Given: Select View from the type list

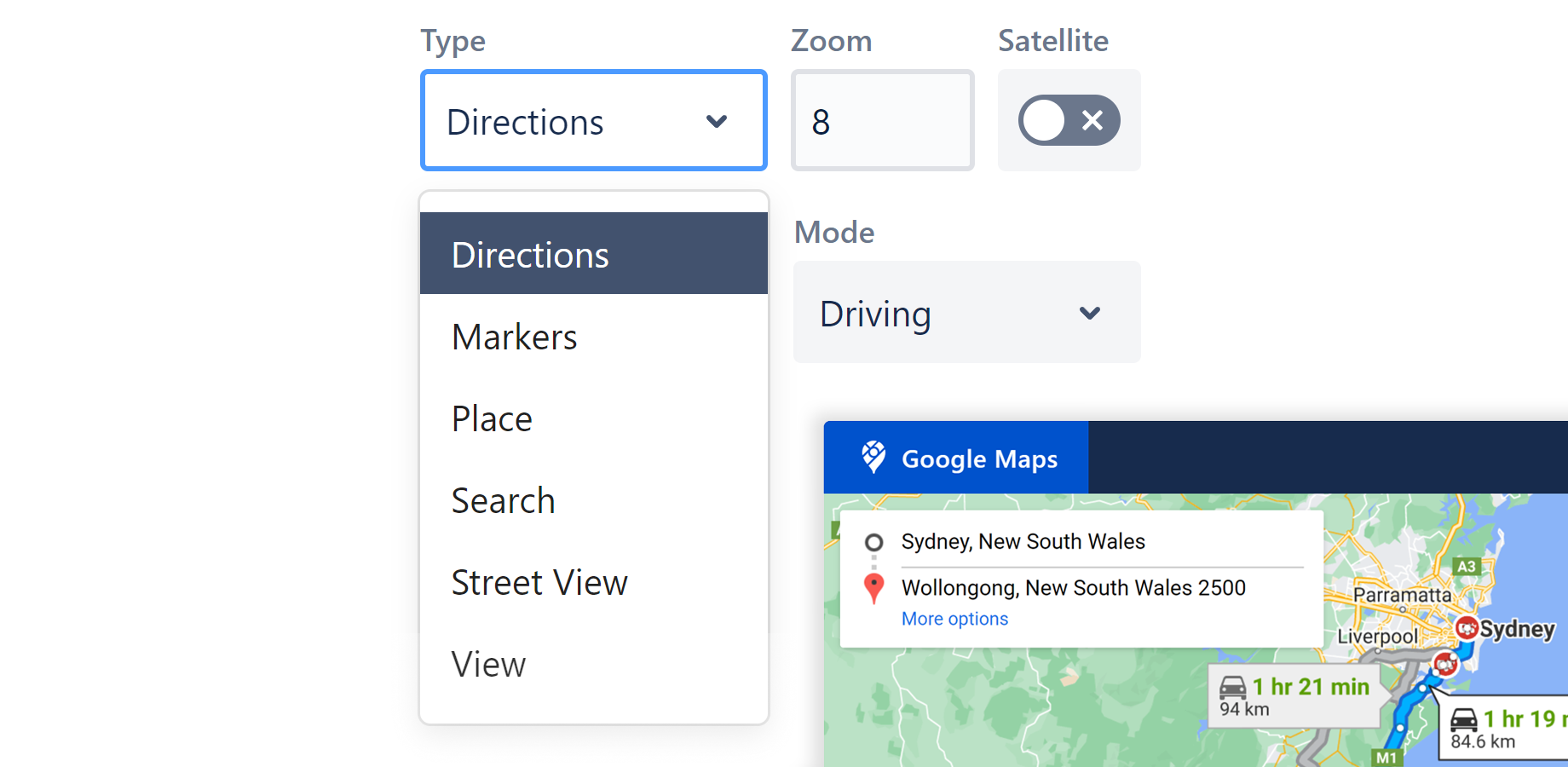Looking at the screenshot, I should pyautogui.click(x=489, y=665).
